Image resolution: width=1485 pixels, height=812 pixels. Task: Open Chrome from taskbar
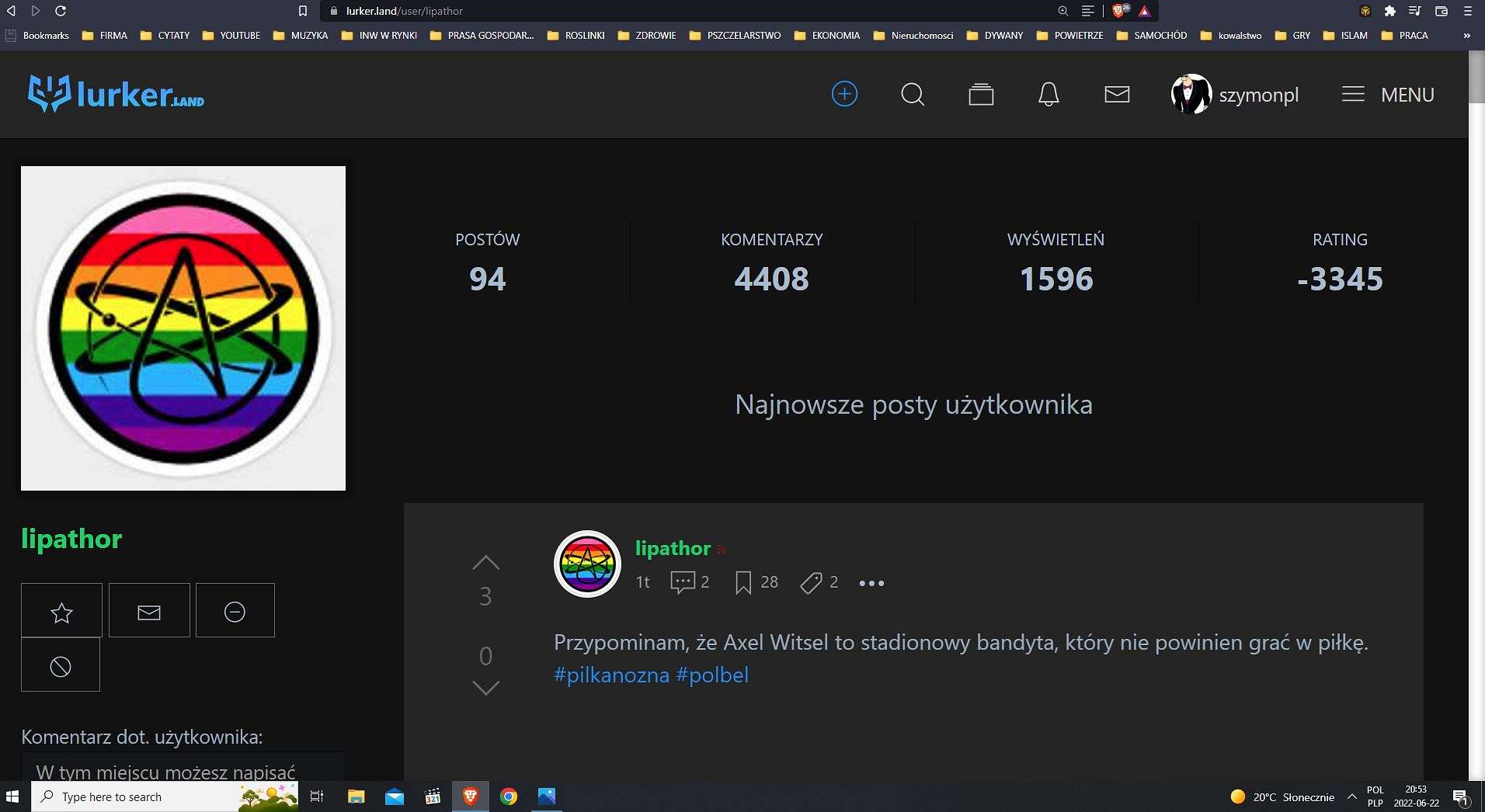click(509, 796)
